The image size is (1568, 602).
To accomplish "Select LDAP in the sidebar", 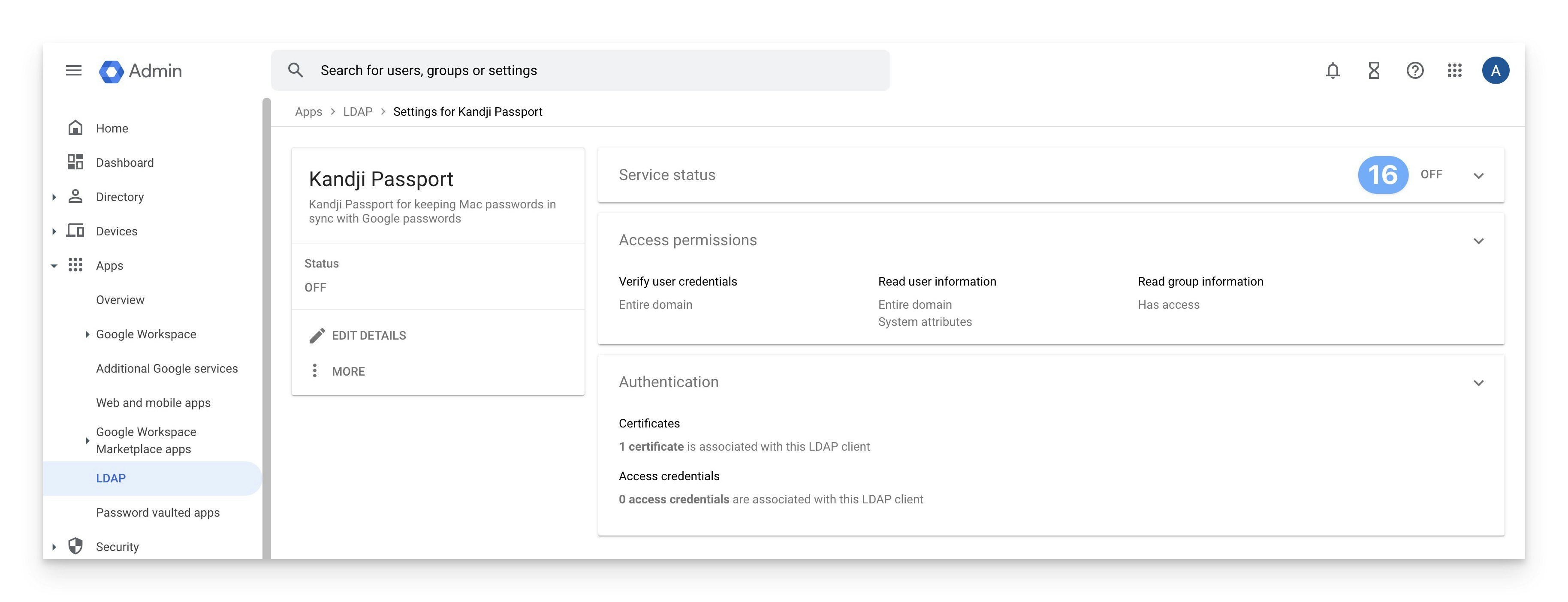I will [111, 479].
